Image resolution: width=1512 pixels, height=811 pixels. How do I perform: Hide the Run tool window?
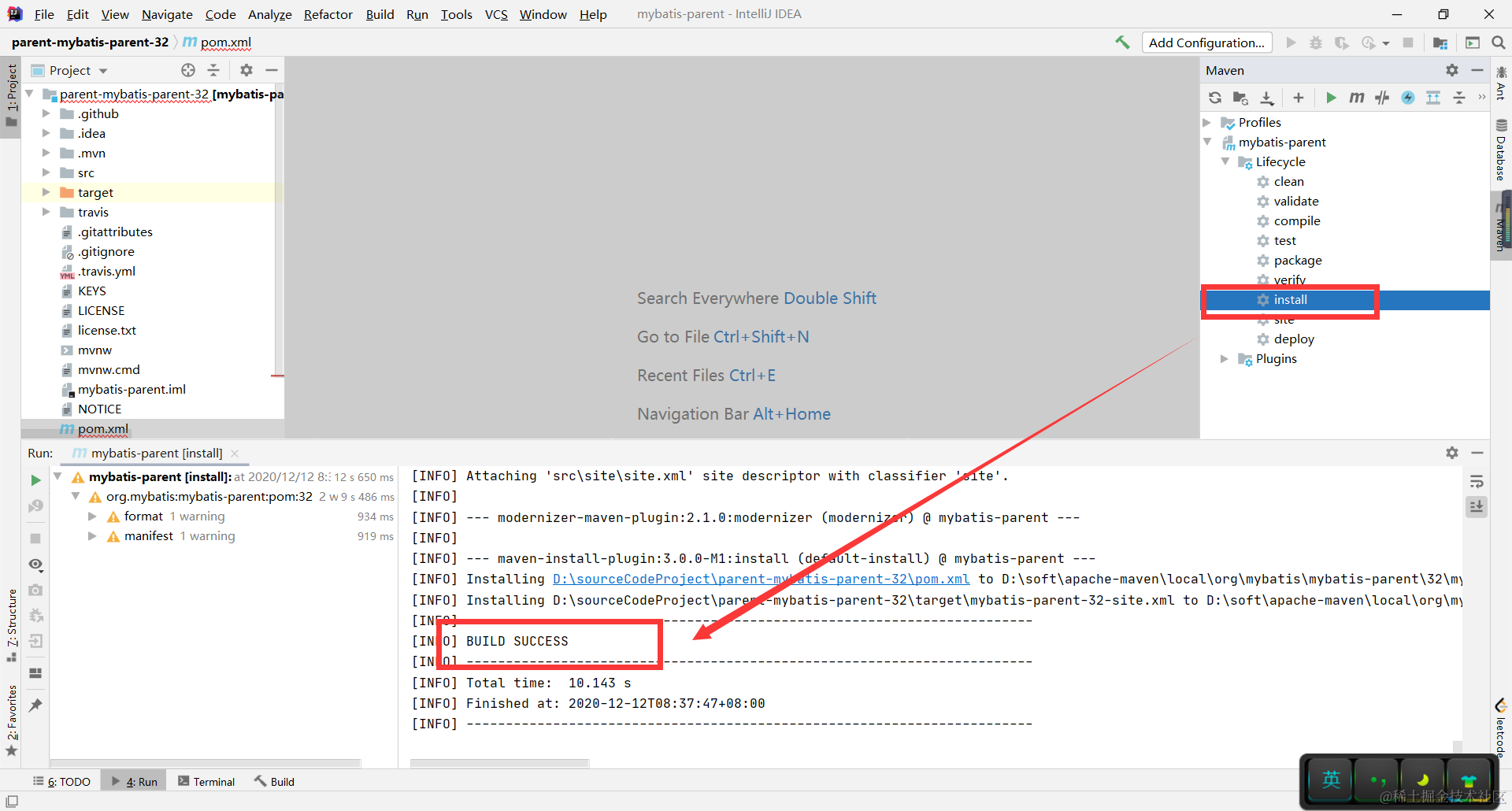(1477, 453)
